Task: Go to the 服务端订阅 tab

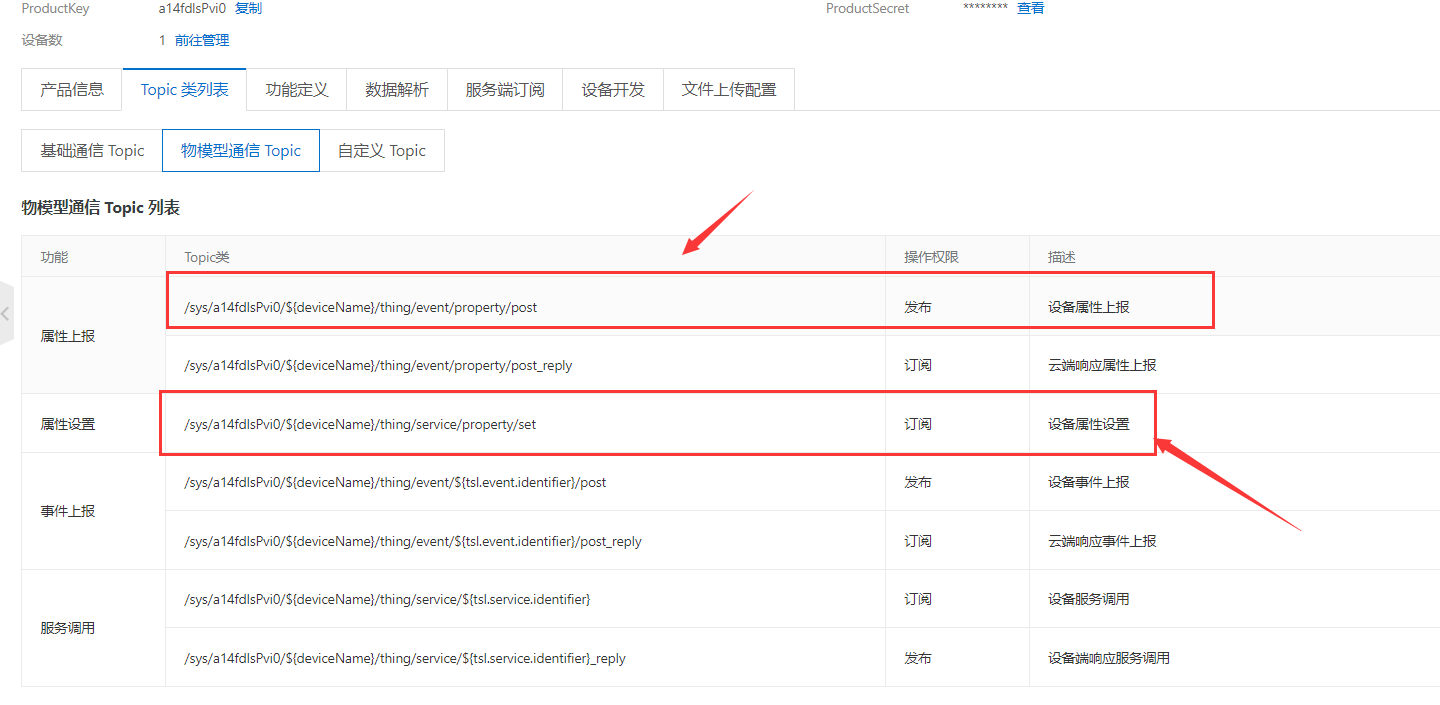Action: point(505,89)
